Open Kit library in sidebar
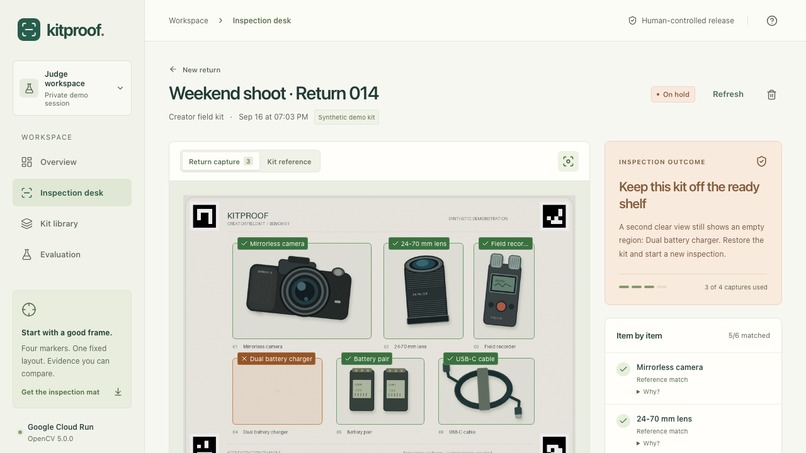 pos(72,224)
